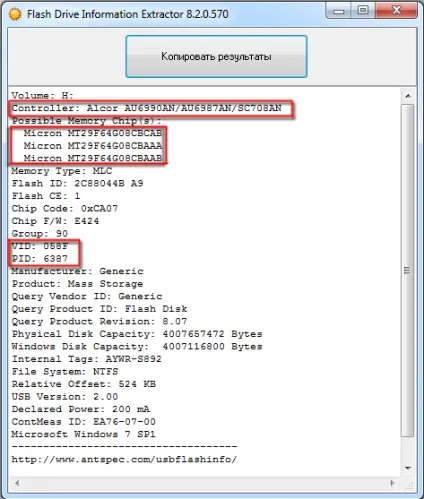Click the 'Query Vendor ID: Generic' line
The image size is (424, 499).
pyautogui.click(x=87, y=296)
